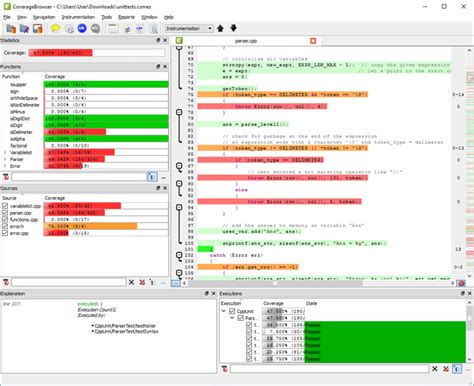Viewport: 474px width, 386px height.
Task: Open the Navigation menu
Action: coord(44,17)
